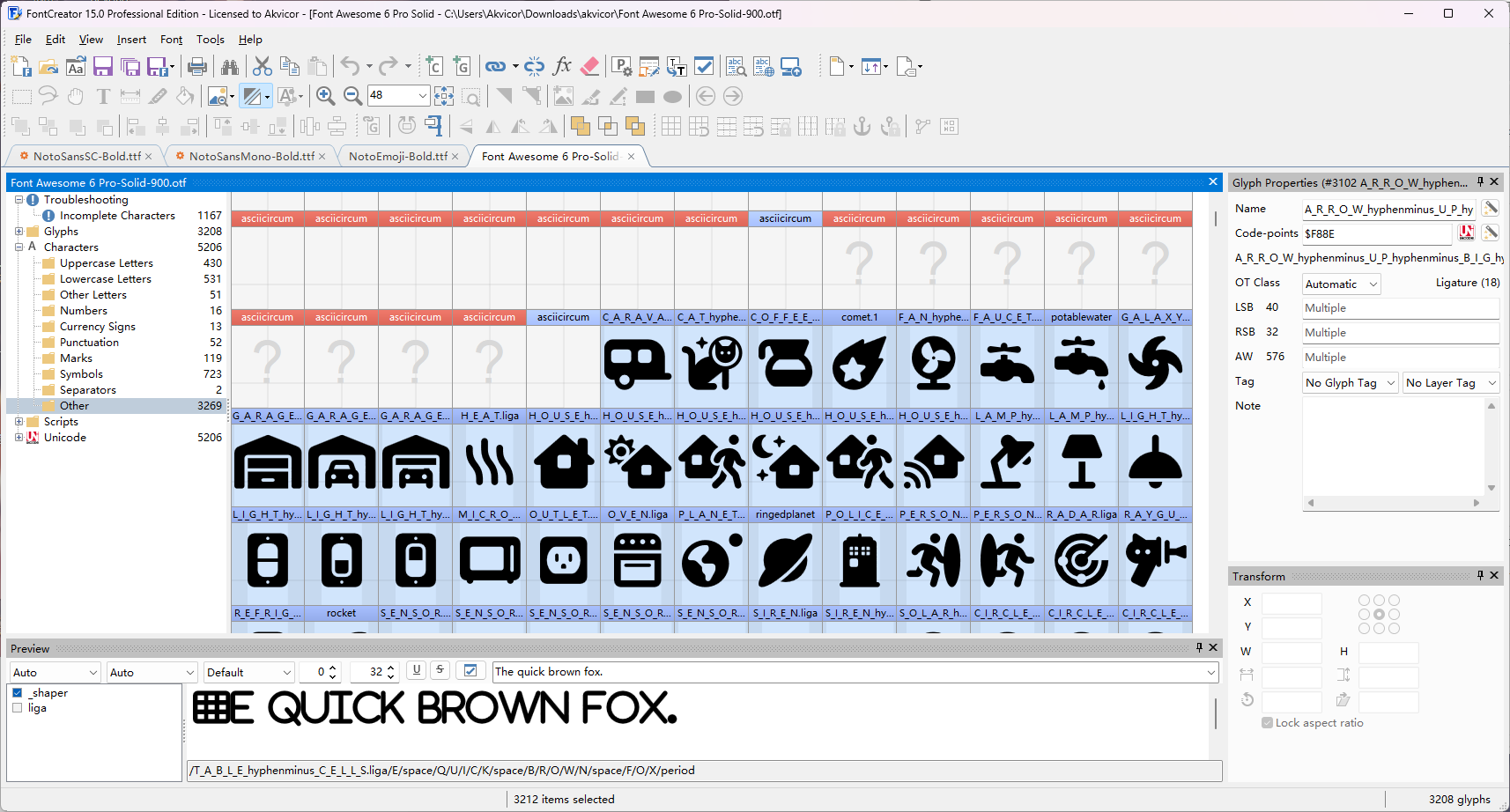
Task: Click the Cut scissors icon
Action: pyautogui.click(x=262, y=66)
